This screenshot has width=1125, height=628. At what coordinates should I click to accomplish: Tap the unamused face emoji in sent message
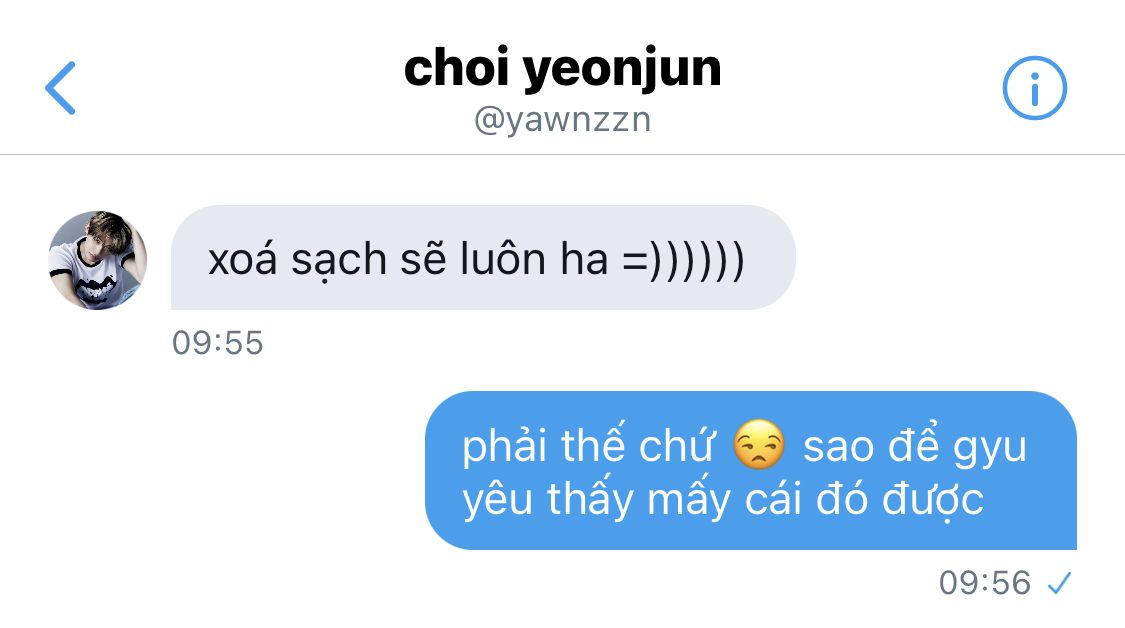coord(759,445)
